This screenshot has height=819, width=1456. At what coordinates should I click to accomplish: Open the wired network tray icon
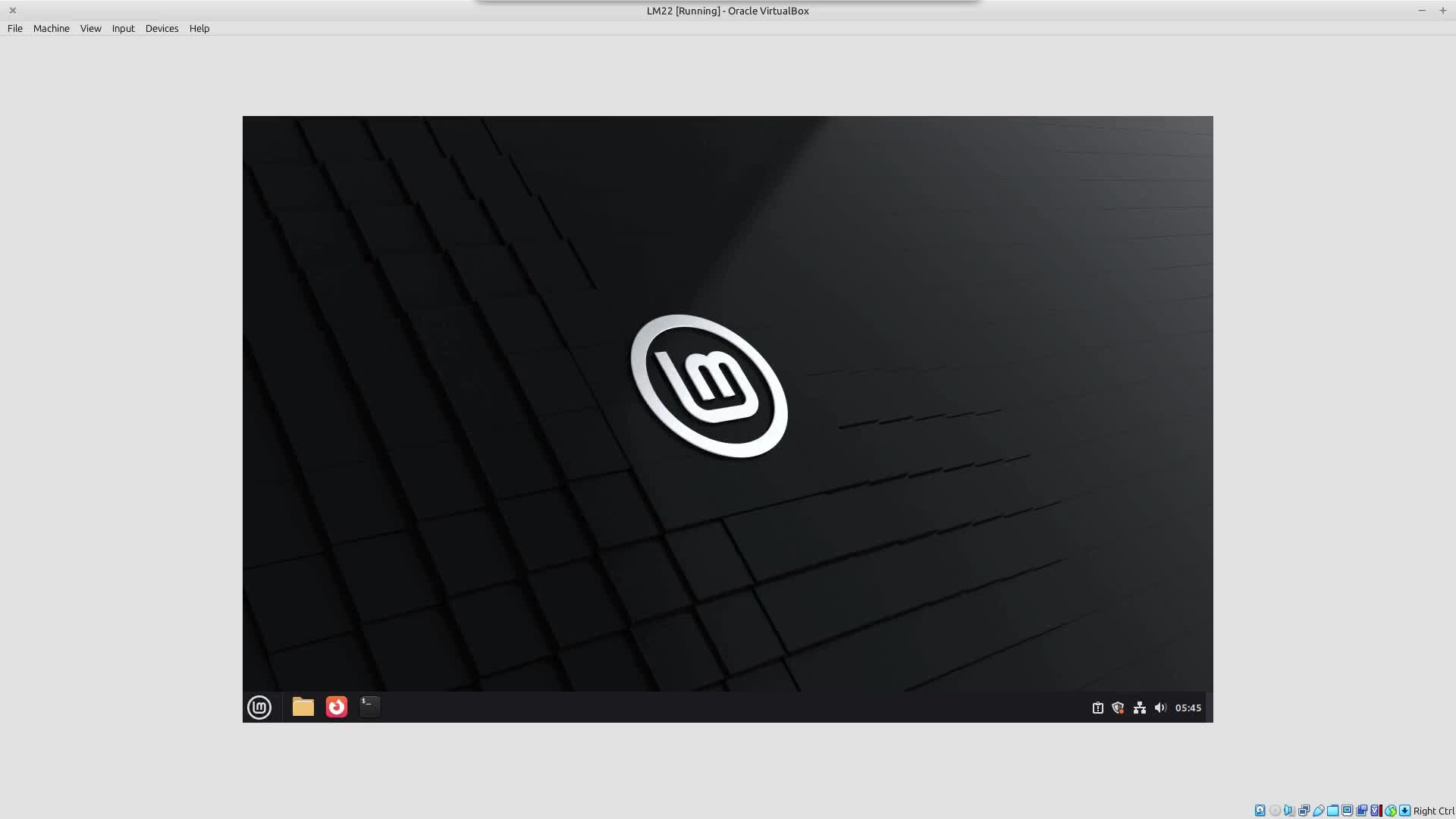tap(1139, 708)
